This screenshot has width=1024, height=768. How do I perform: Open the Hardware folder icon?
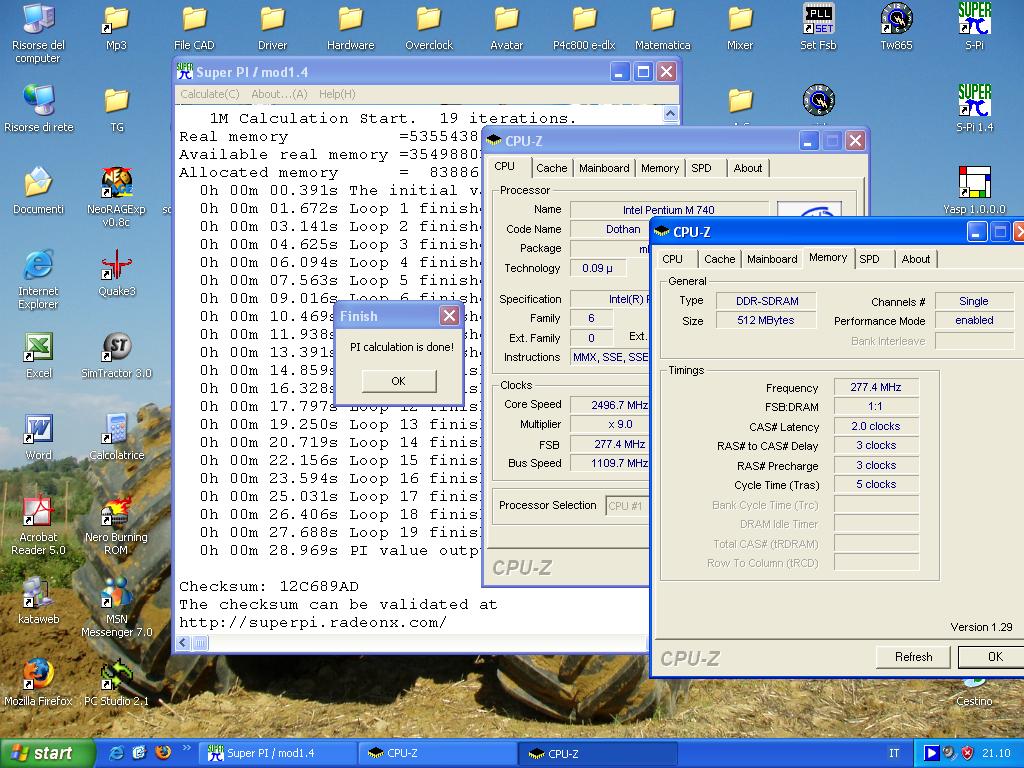351,20
